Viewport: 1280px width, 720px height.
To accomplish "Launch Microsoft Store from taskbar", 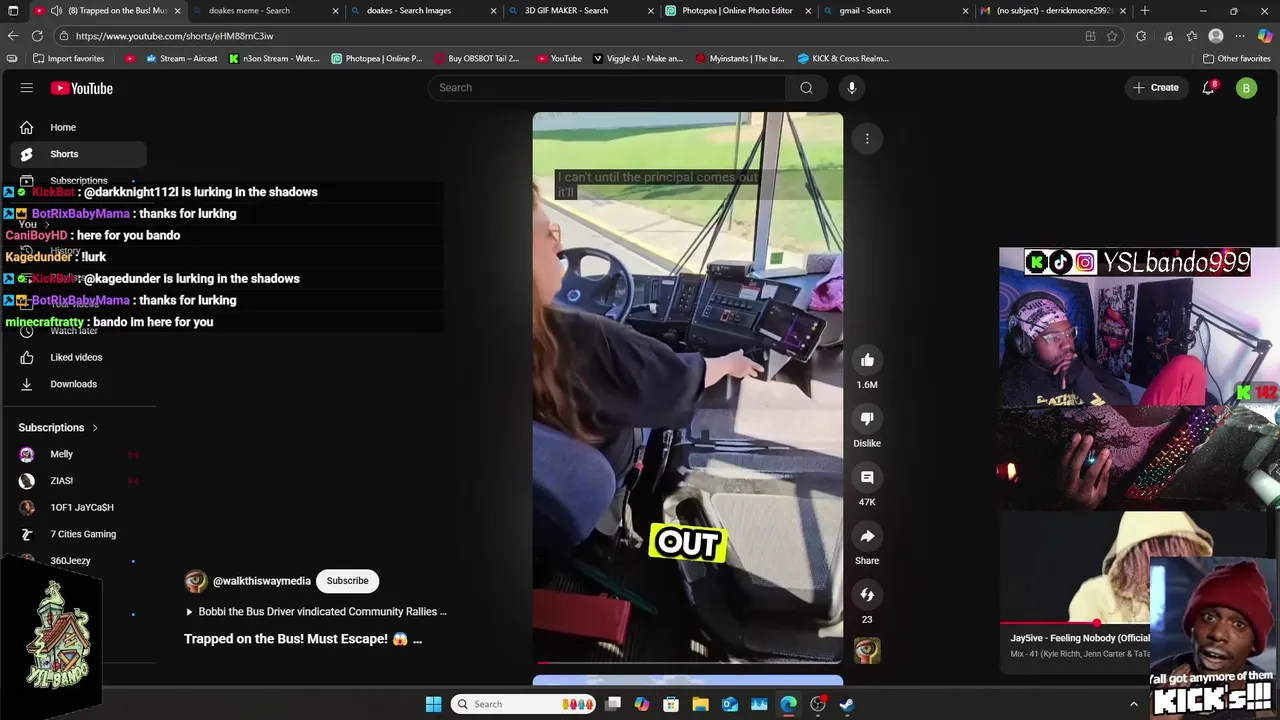I will tap(671, 704).
